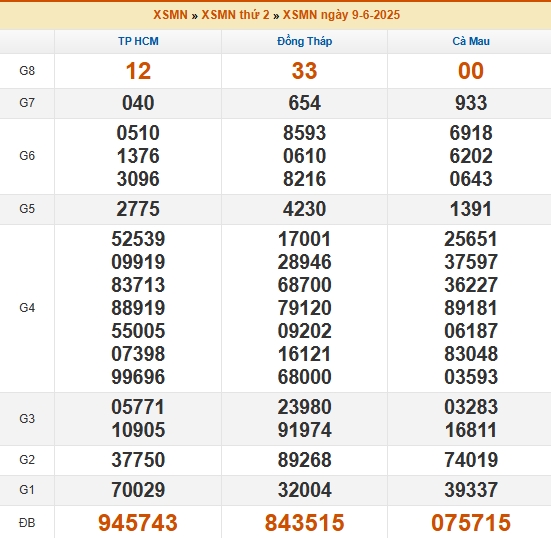
Task: Click G4 number 52539
Action: coord(138,239)
